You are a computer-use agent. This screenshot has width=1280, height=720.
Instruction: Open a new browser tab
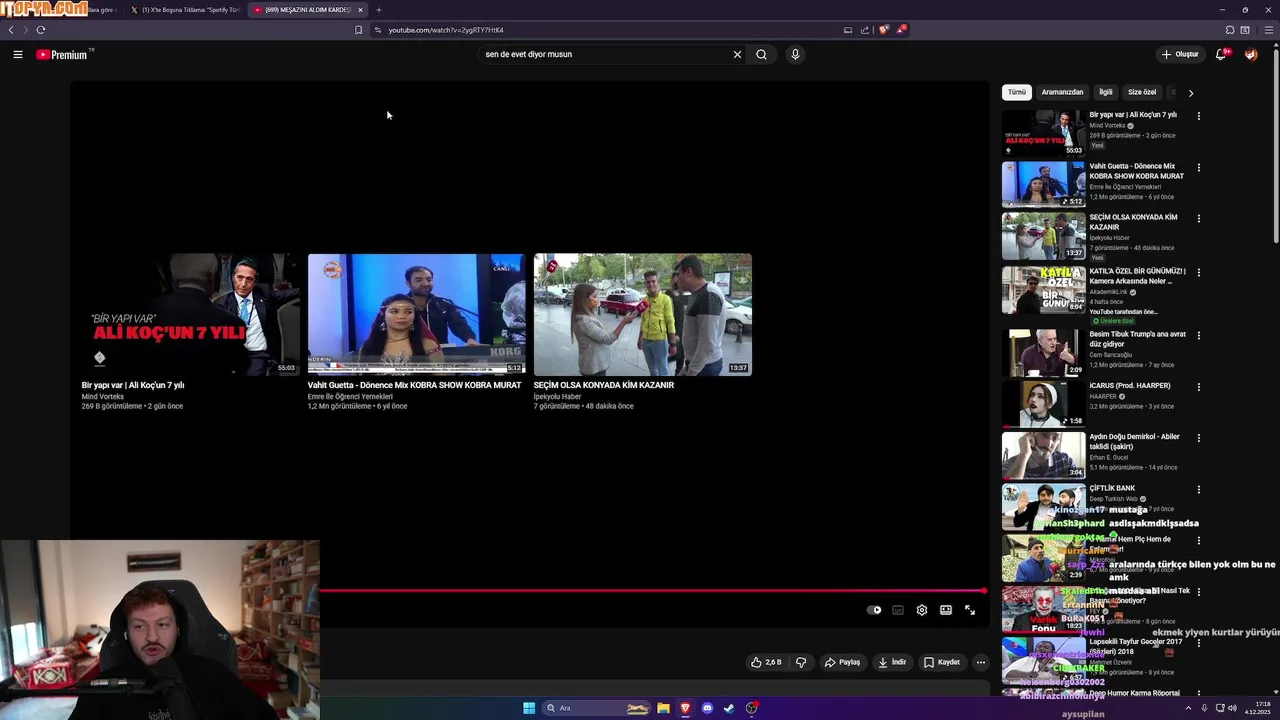coord(379,10)
